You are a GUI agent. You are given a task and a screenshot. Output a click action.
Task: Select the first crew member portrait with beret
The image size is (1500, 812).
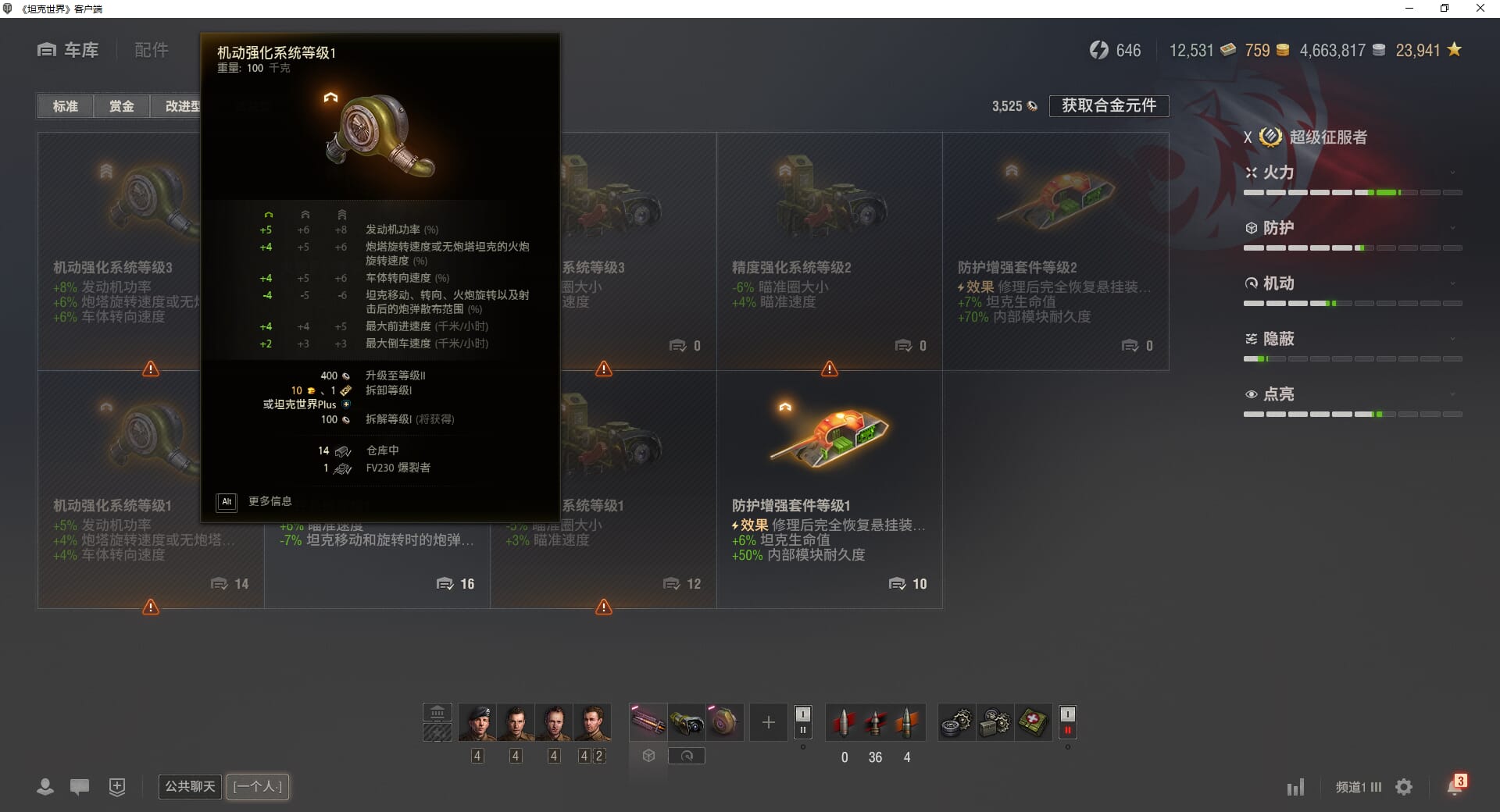[x=477, y=722]
